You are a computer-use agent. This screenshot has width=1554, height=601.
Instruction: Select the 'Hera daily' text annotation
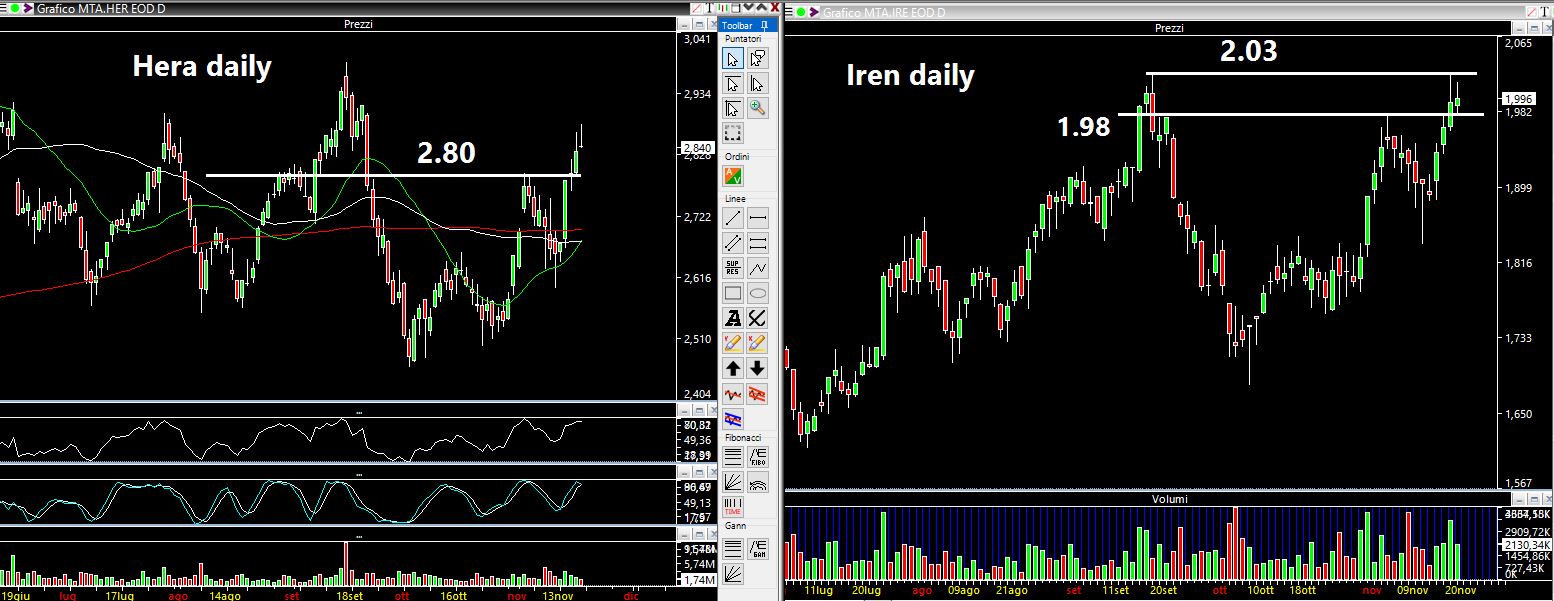(x=202, y=67)
